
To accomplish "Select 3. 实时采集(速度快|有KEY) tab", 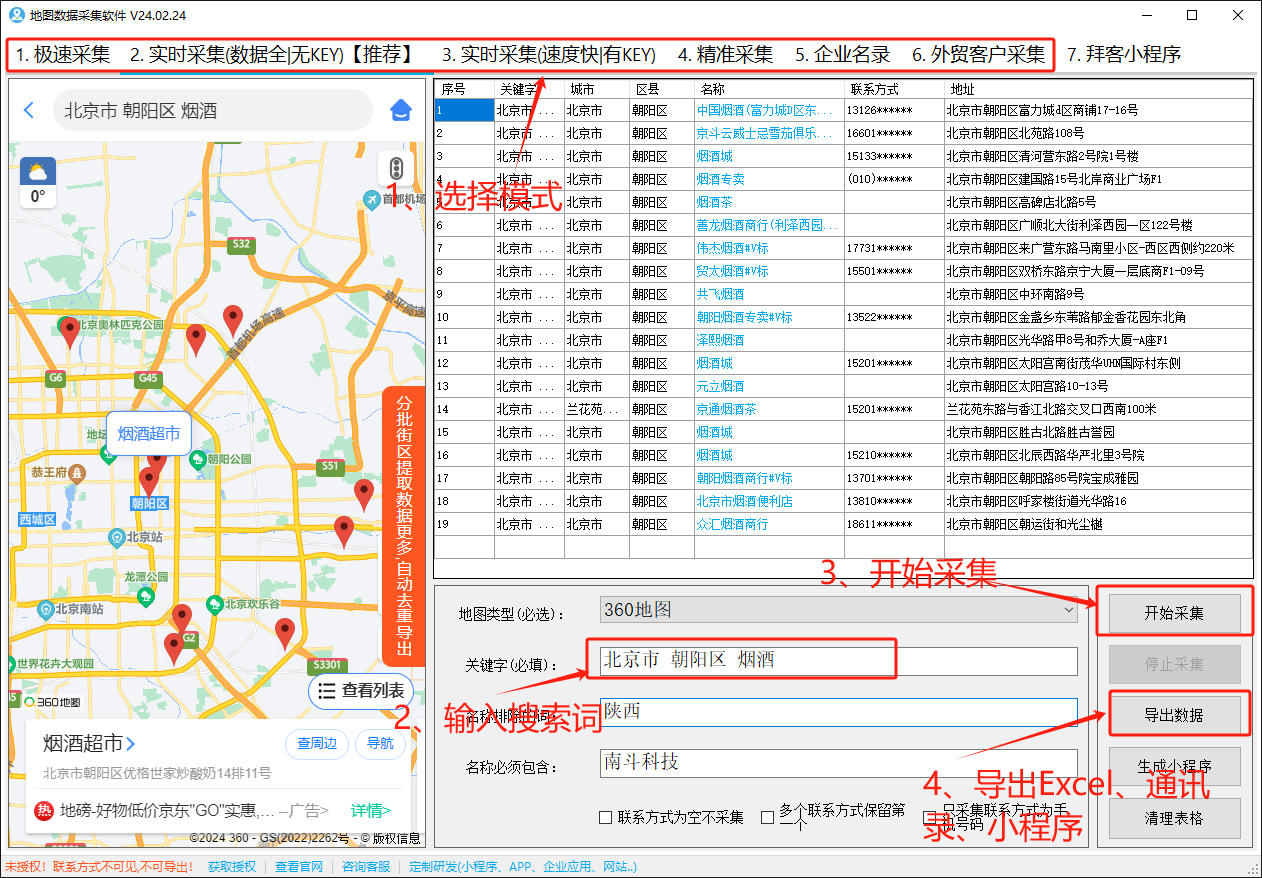I will [549, 55].
